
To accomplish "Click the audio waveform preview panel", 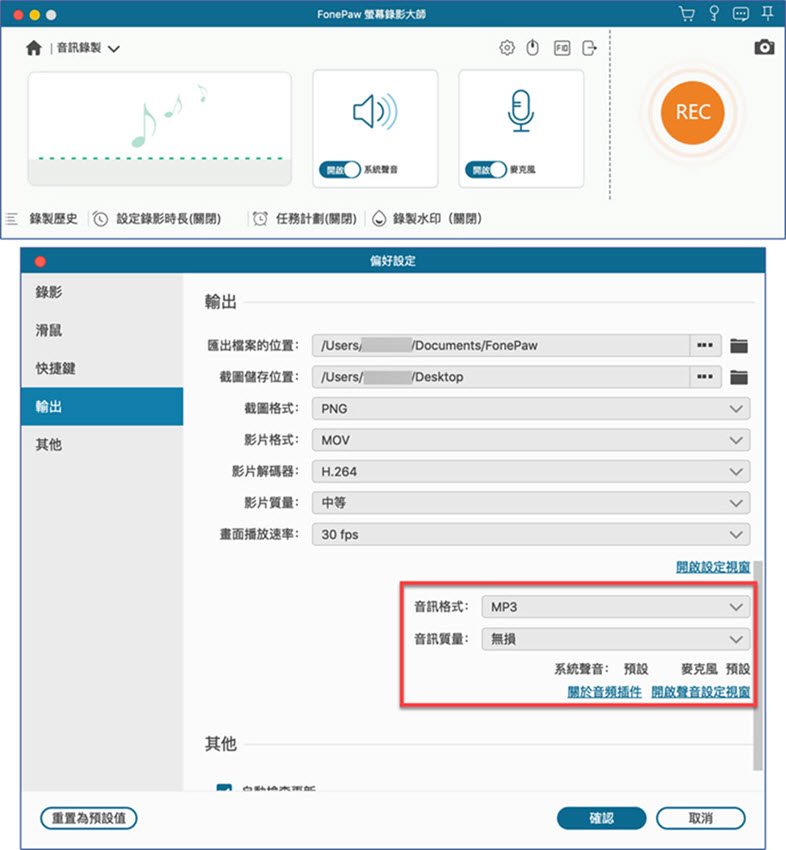I will [x=160, y=129].
